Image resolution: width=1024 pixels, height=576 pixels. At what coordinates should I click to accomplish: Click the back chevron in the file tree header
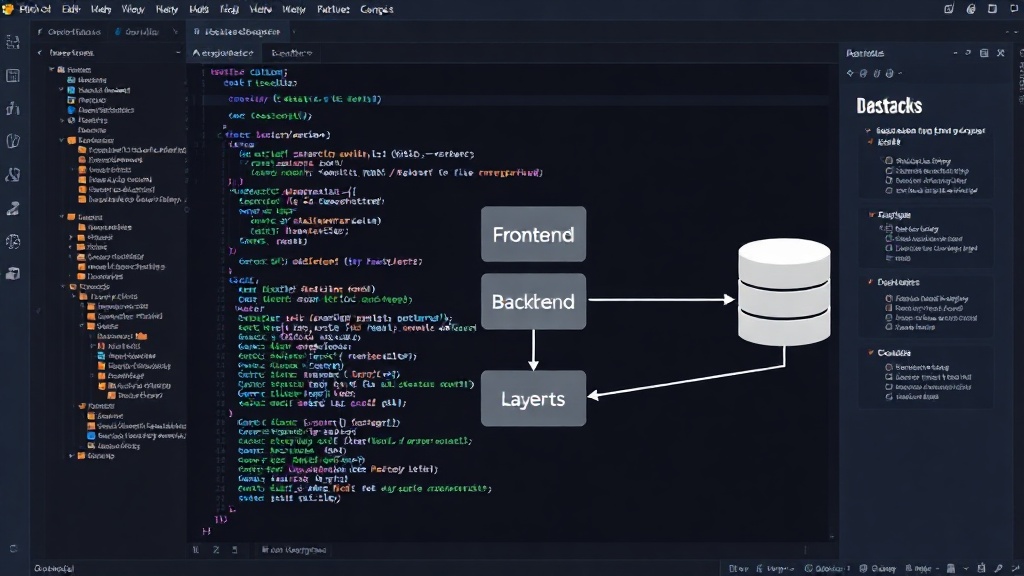coord(40,53)
